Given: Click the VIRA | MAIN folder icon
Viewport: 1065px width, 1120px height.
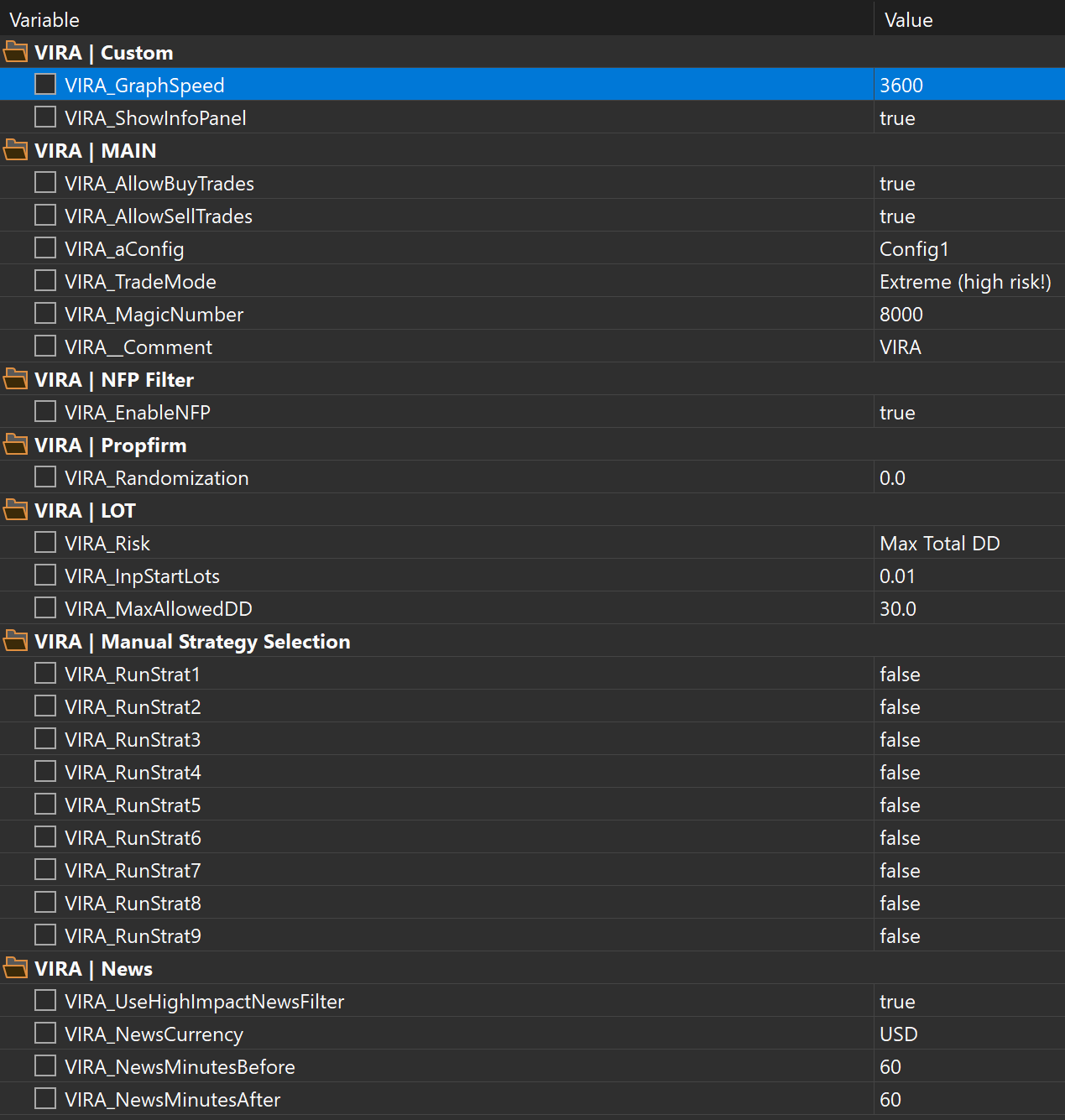Looking at the screenshot, I should (x=15, y=150).
